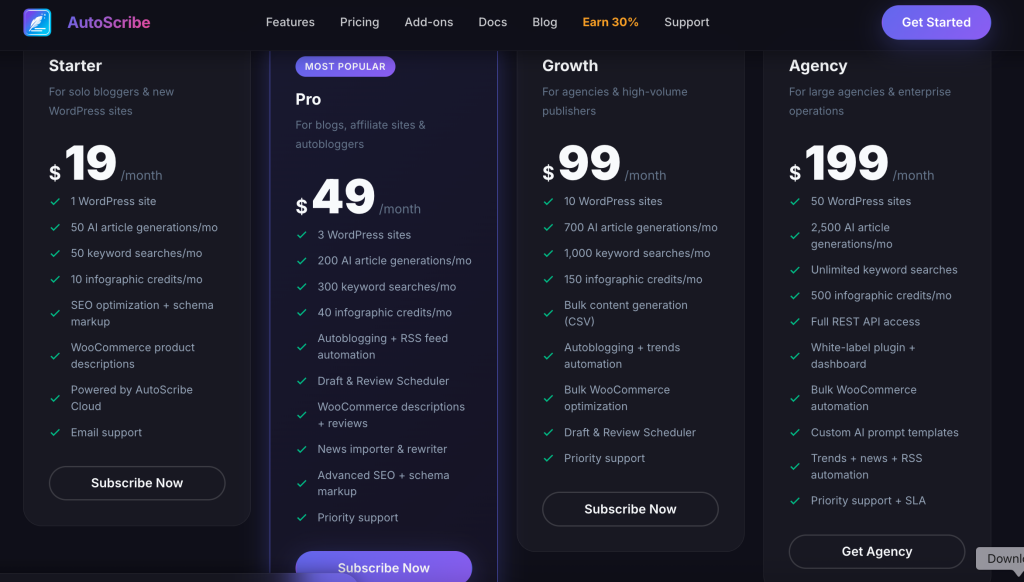Click the MOST POPULAR badge

pos(345,66)
